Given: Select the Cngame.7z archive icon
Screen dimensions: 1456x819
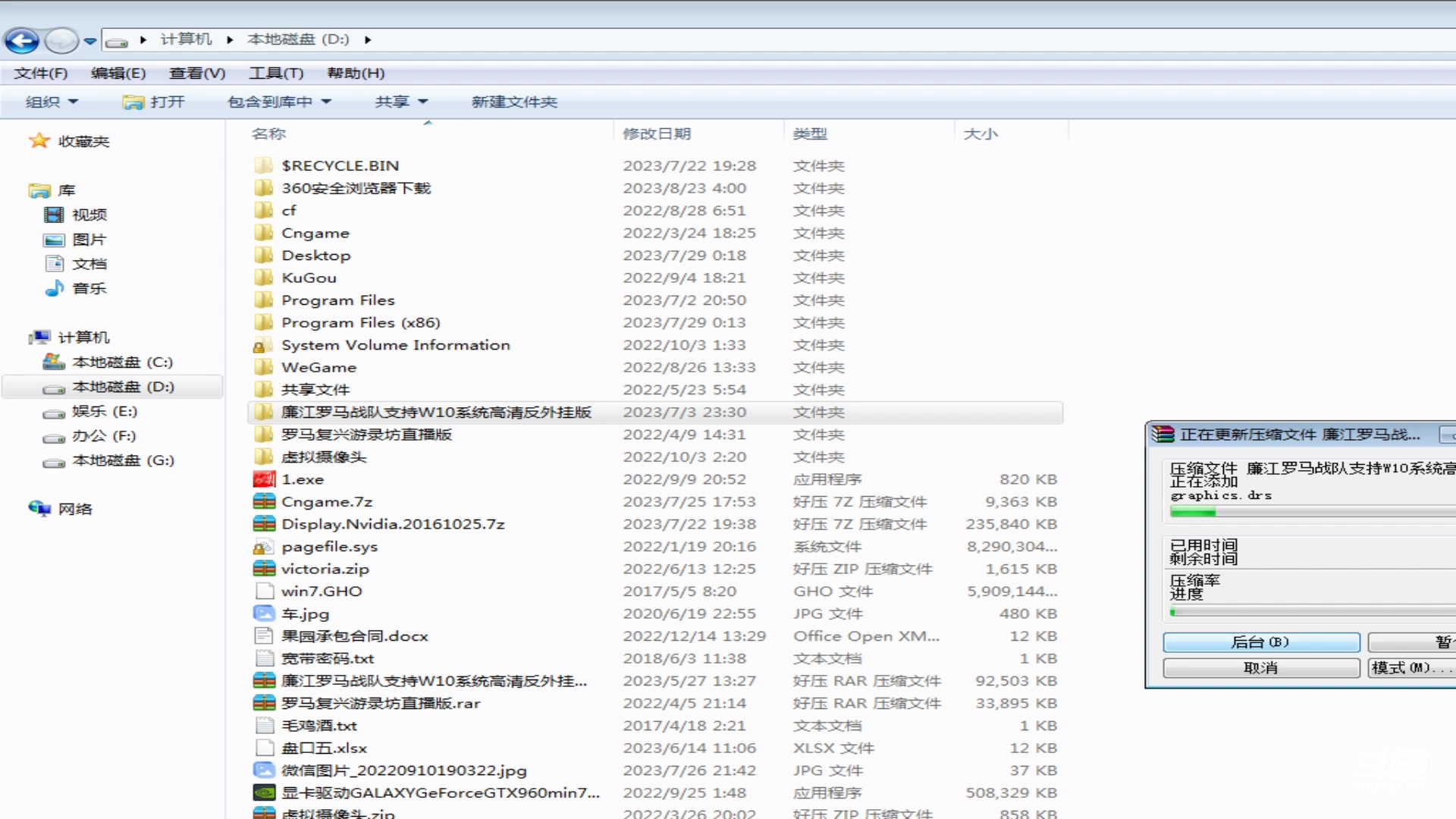Looking at the screenshot, I should click(263, 501).
